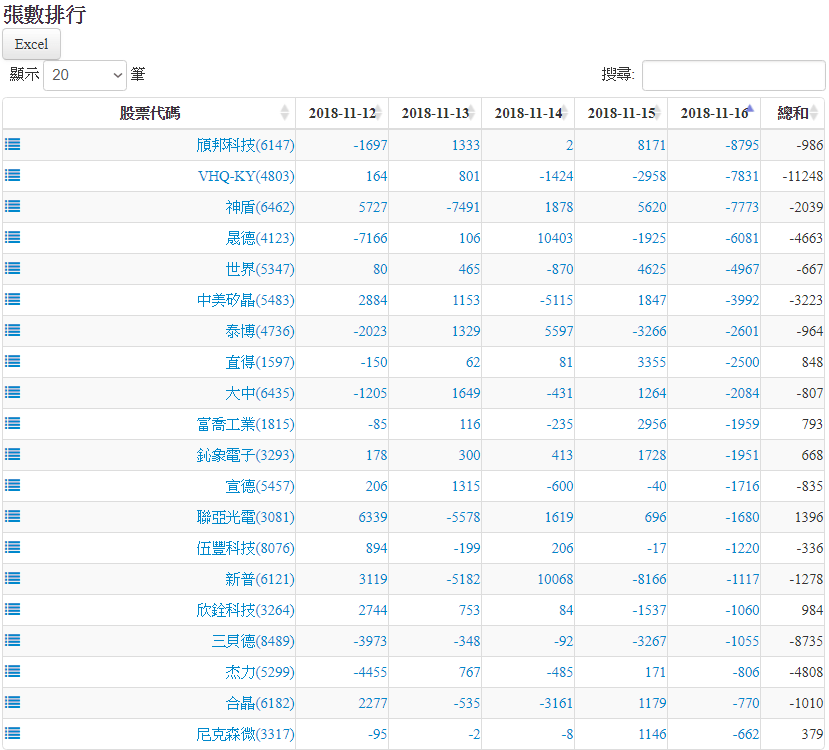Sort by the 2018-11-14 column header
Screen dimensions: 829x750
tap(528, 113)
